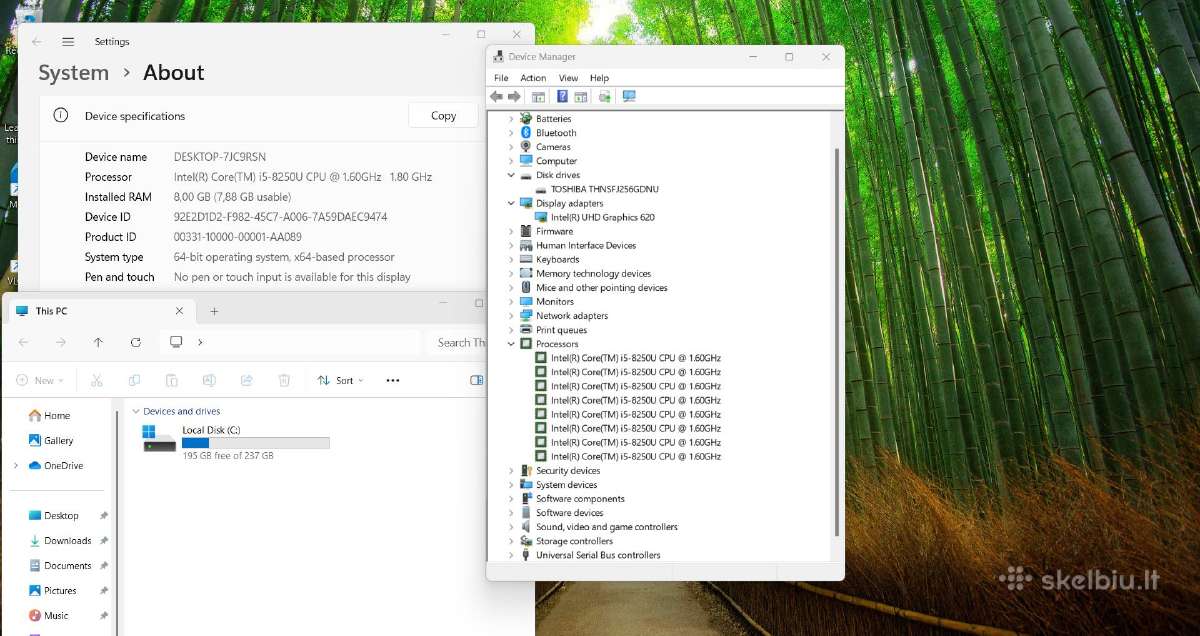Click Scan for hardware changes monitor icon

tap(629, 96)
